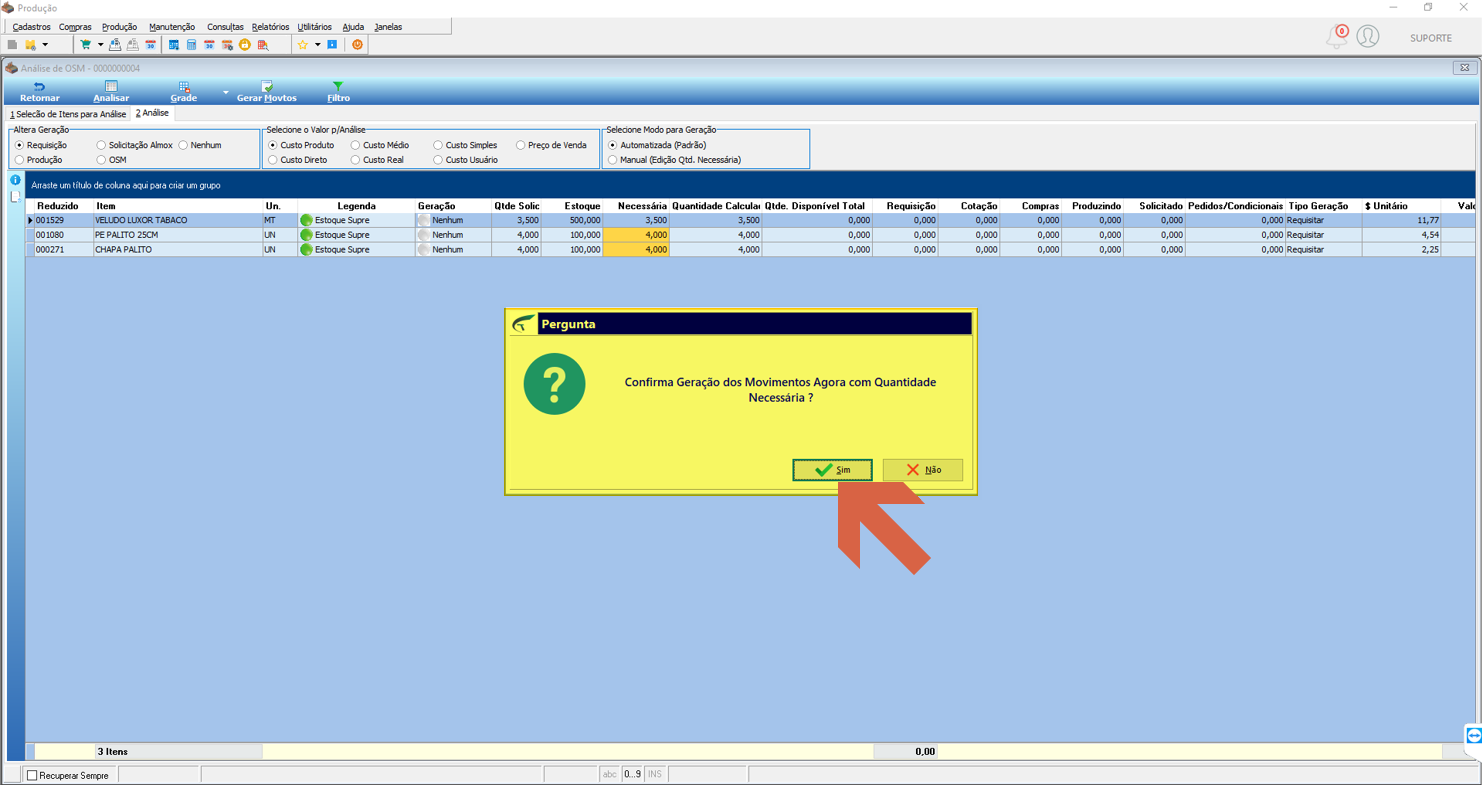1482x786 pixels.
Task: Select Automatizada (Padrão) generation mode
Action: tap(657, 145)
